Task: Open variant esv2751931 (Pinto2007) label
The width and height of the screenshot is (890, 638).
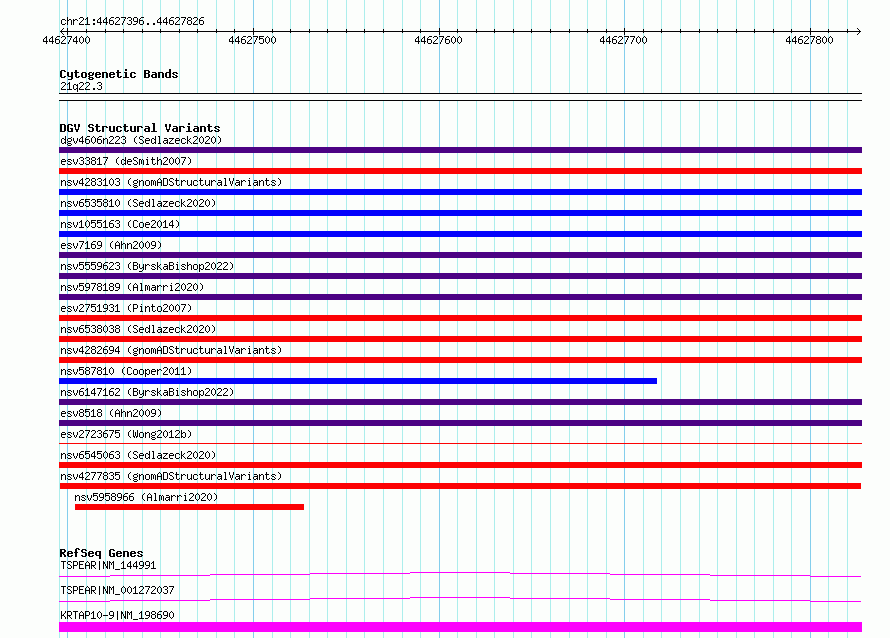Action: point(126,308)
